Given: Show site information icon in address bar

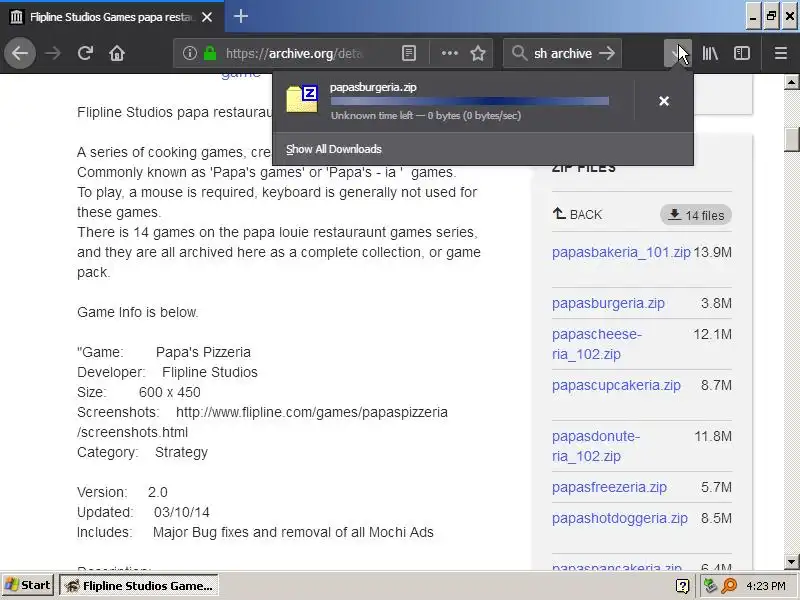Looking at the screenshot, I should click(x=190, y=53).
